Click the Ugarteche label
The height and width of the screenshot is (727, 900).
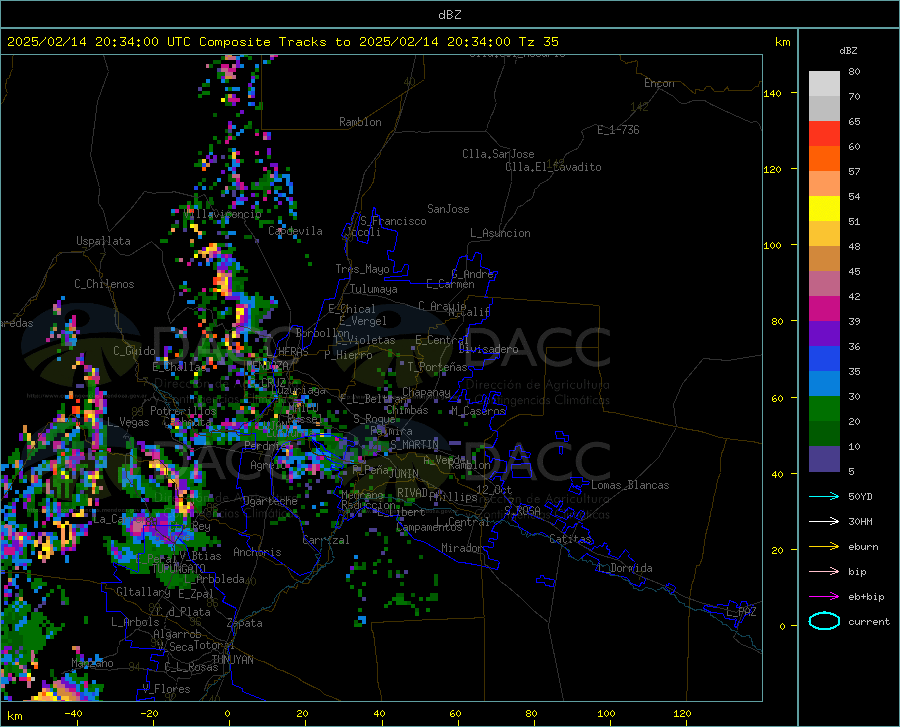(x=270, y=501)
